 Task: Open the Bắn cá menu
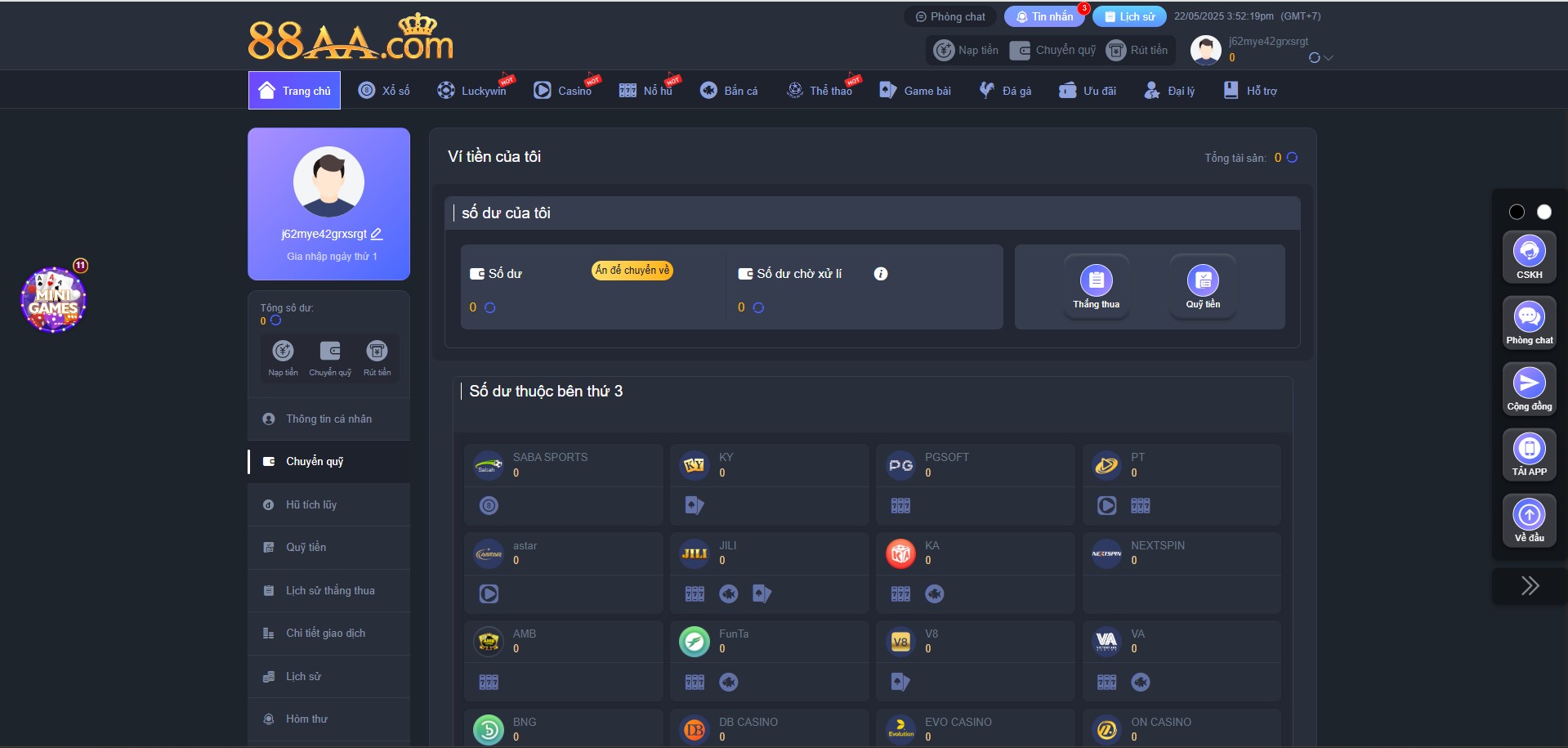tap(729, 91)
